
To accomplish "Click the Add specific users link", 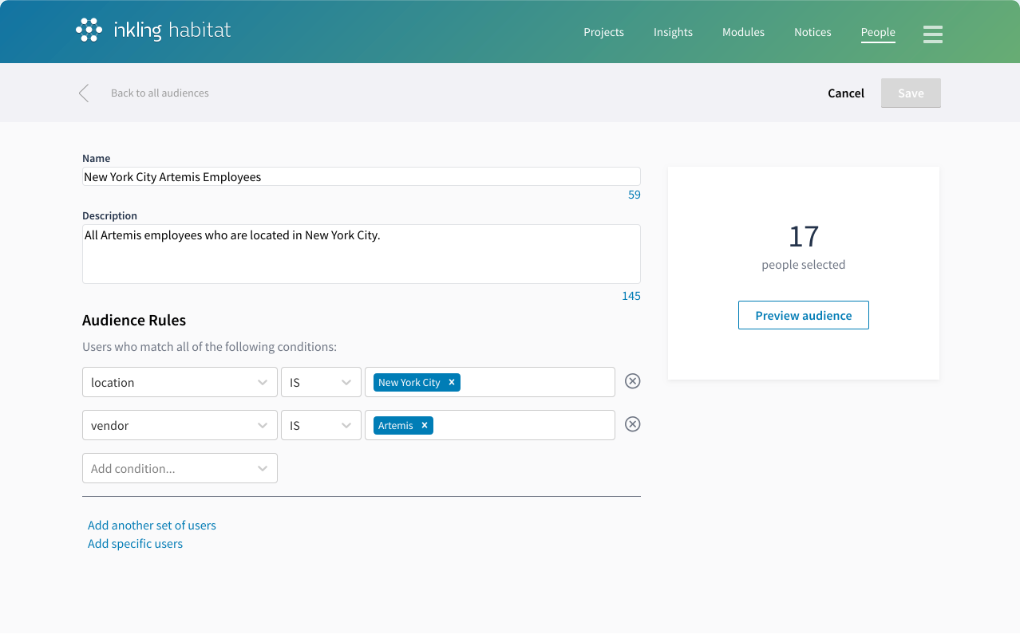I will click(135, 544).
